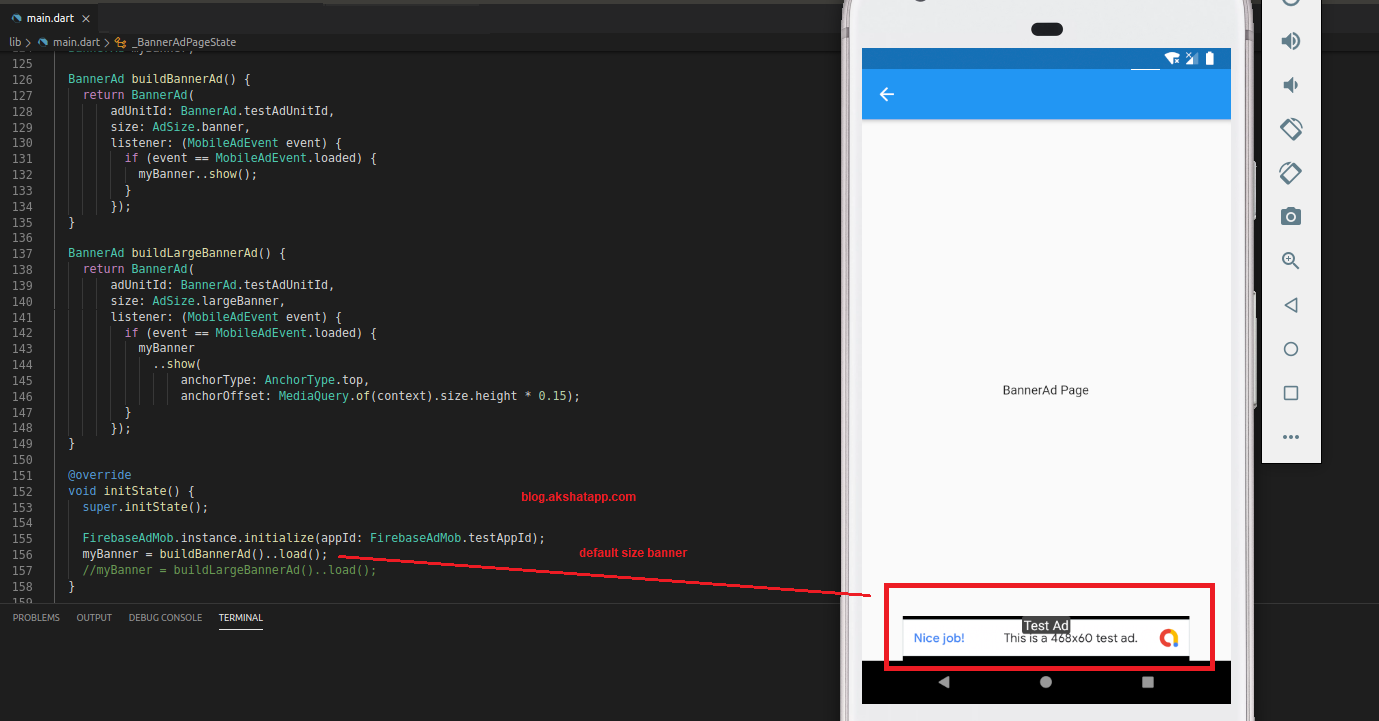Click the volume up icon in emulator toolbar
1379x721 pixels.
1290,41
